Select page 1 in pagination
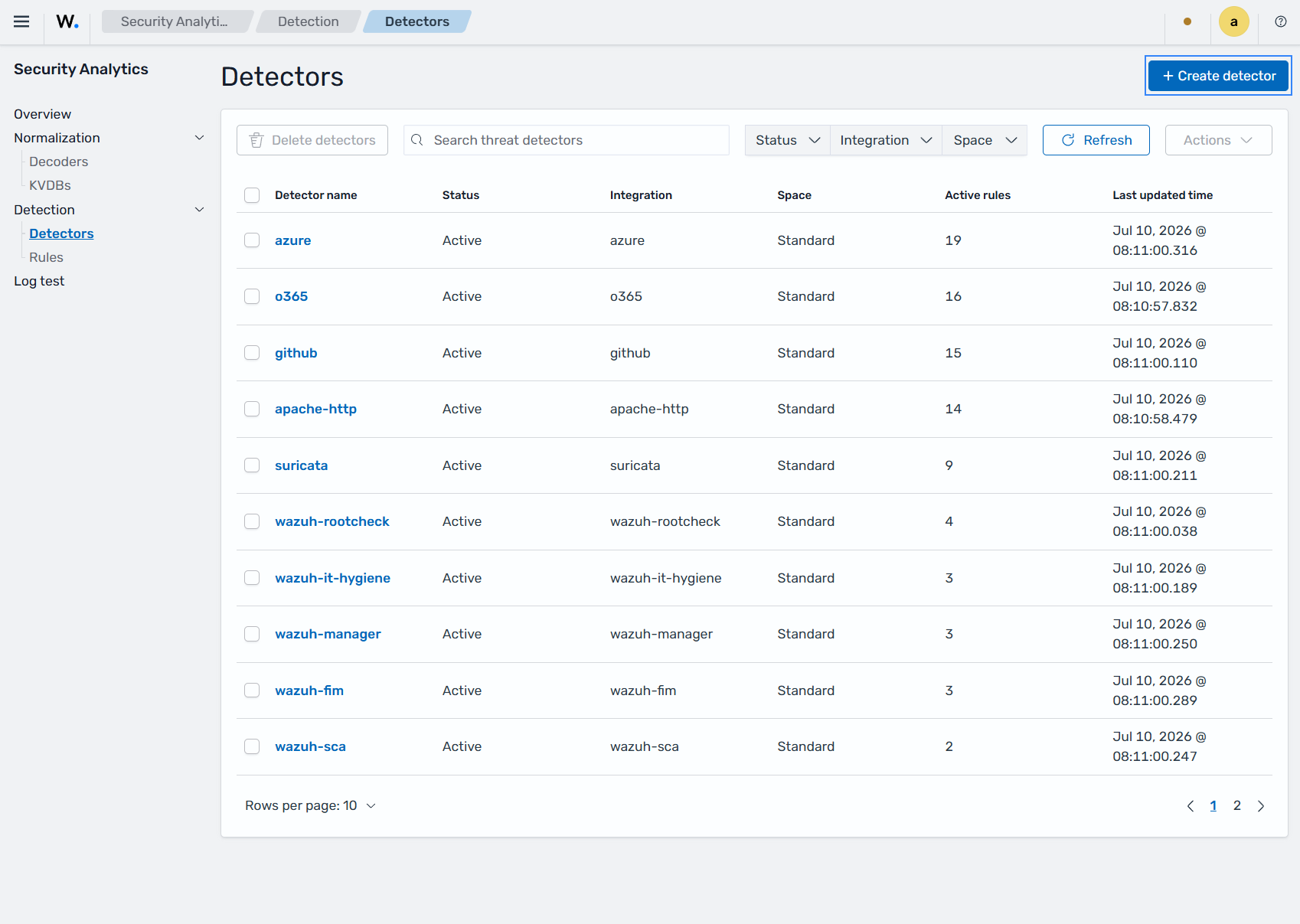Image resolution: width=1300 pixels, height=924 pixels. tap(1213, 805)
